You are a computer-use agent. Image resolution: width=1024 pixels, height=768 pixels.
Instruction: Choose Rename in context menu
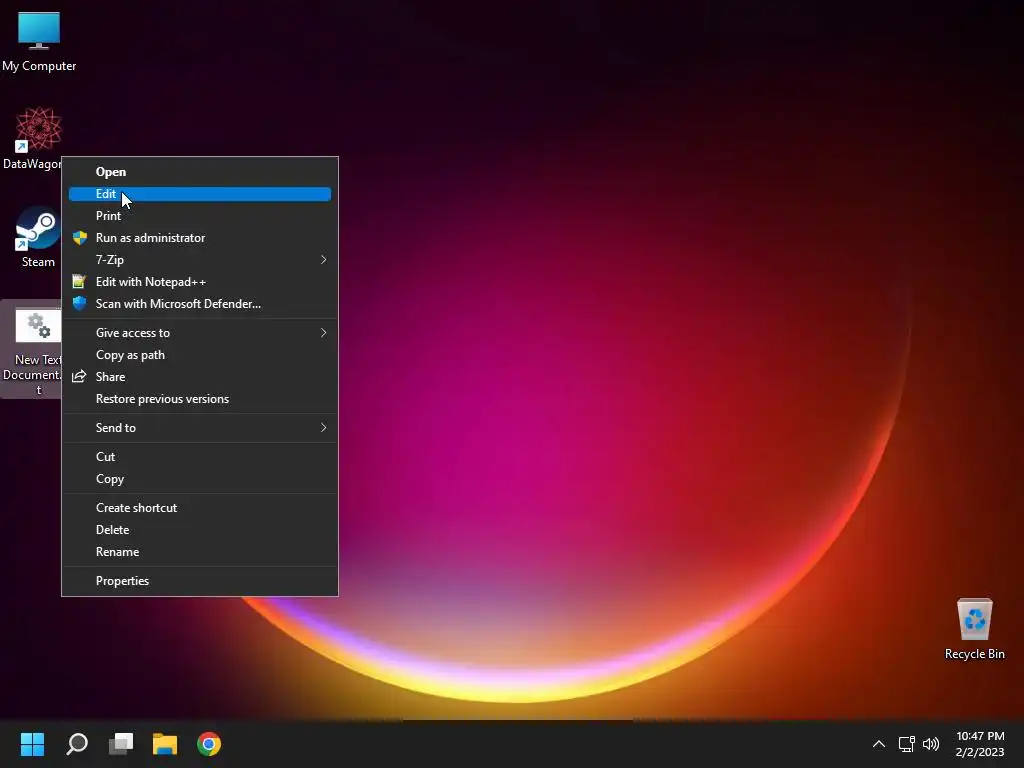click(x=200, y=552)
